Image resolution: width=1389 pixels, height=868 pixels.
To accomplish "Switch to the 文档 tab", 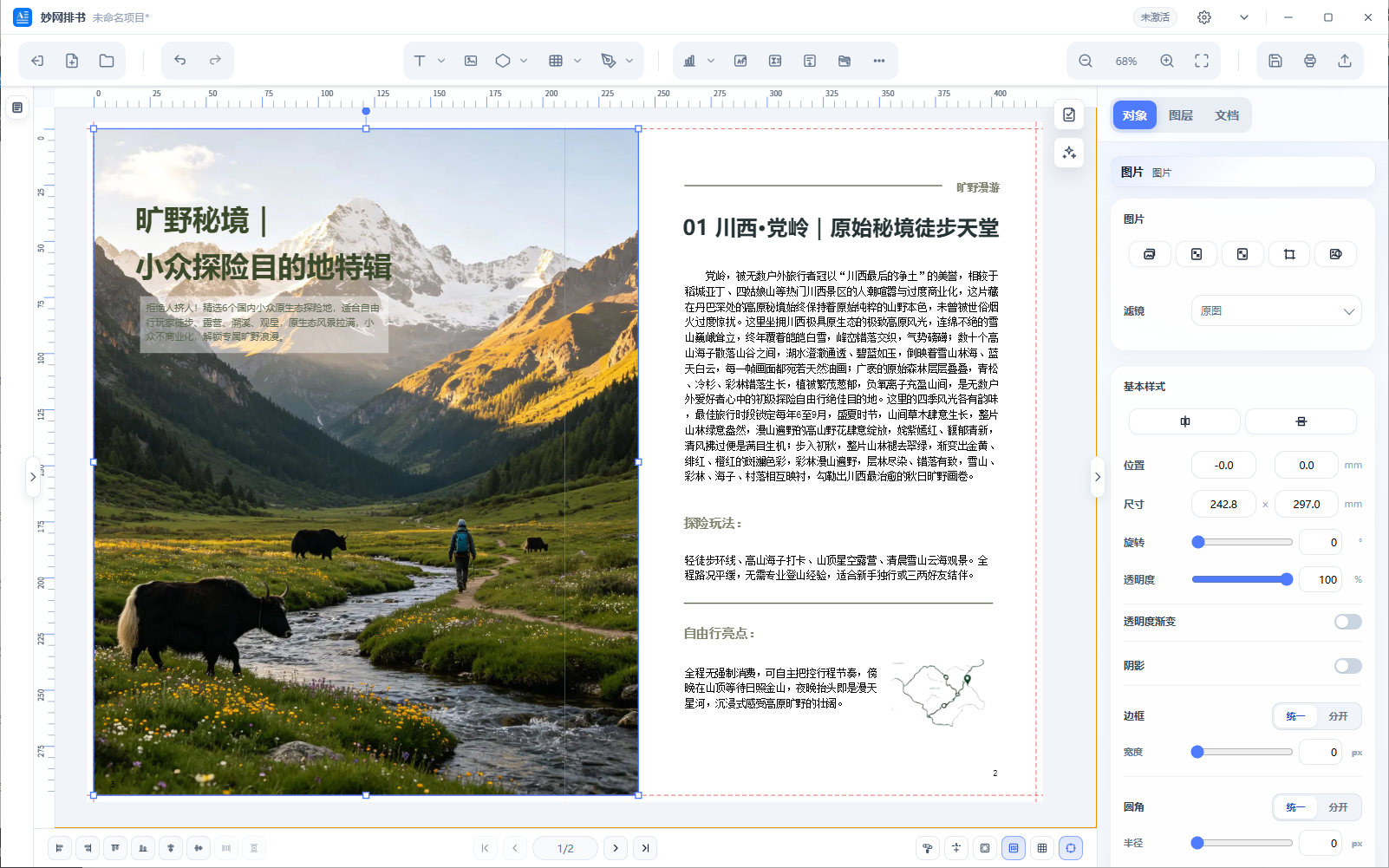I will tap(1227, 115).
